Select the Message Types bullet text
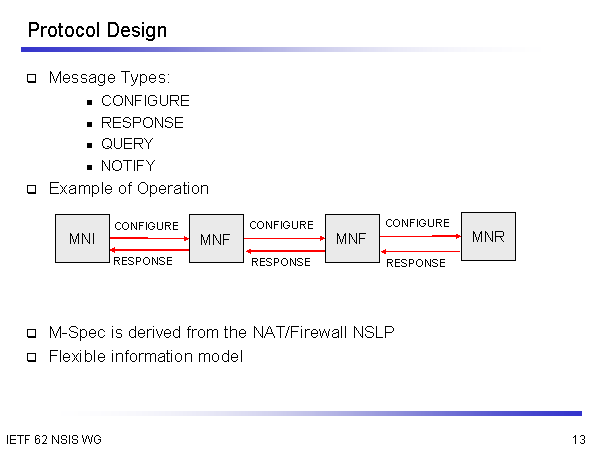This screenshot has width=600, height=450. 110,77
